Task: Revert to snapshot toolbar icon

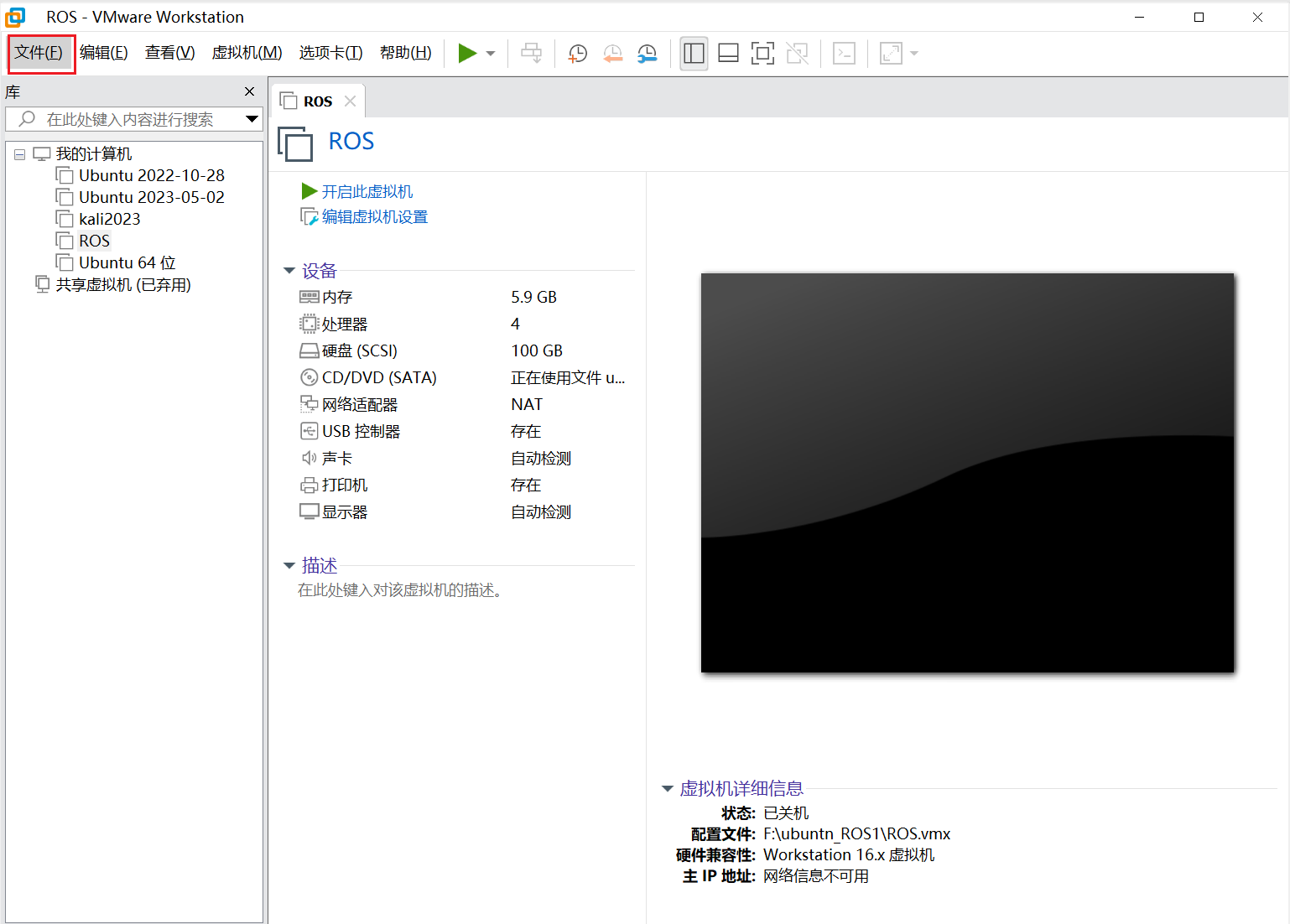Action: point(612,54)
